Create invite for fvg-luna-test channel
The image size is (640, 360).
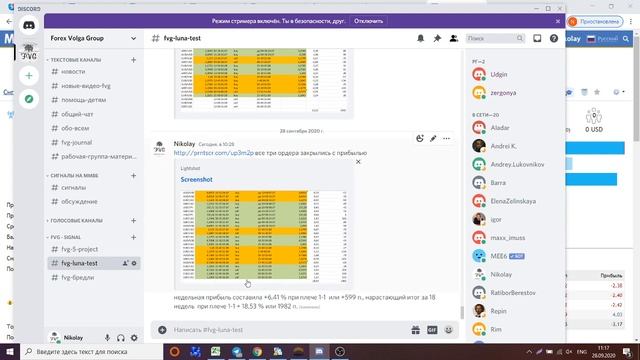[x=125, y=263]
